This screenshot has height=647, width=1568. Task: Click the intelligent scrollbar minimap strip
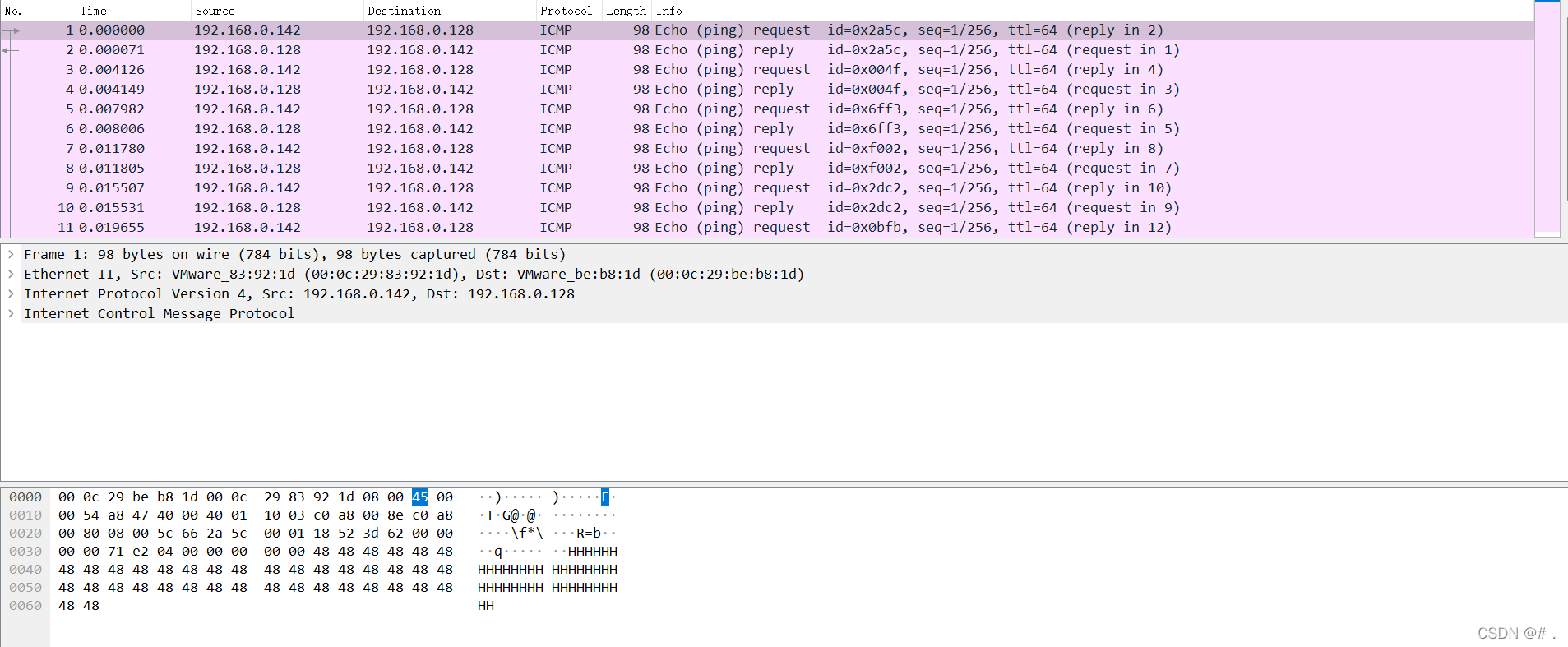(1547, 119)
